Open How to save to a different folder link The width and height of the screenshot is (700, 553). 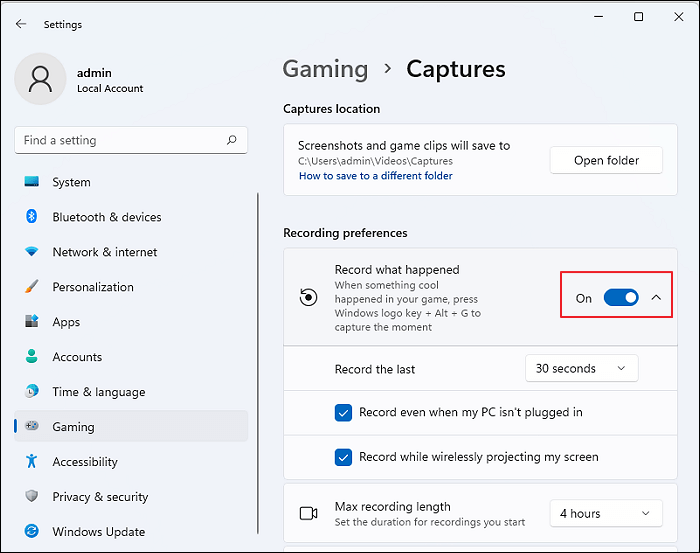pos(375,176)
